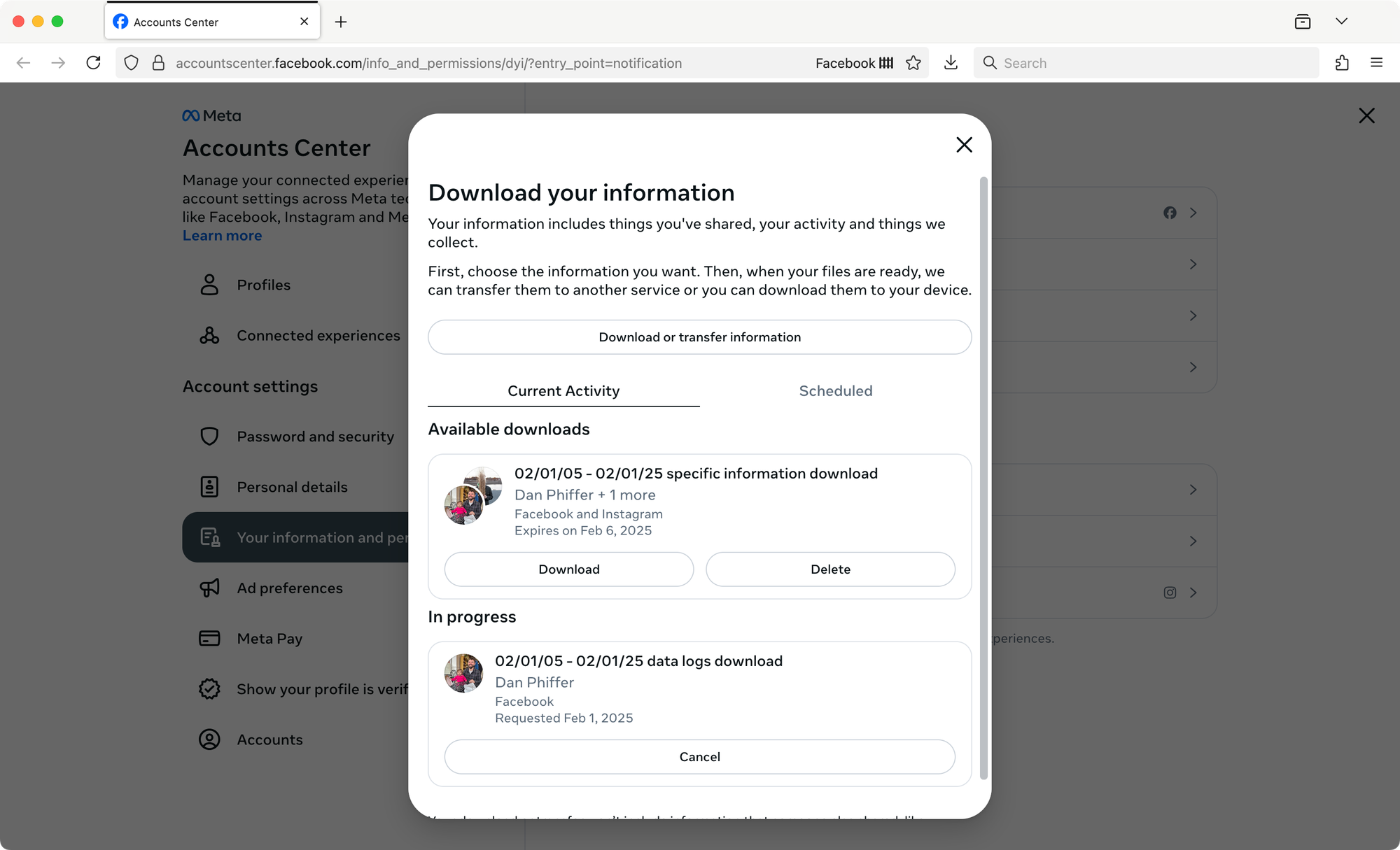The height and width of the screenshot is (850, 1400).
Task: Click the Firefox bookmark star icon
Action: [x=913, y=63]
